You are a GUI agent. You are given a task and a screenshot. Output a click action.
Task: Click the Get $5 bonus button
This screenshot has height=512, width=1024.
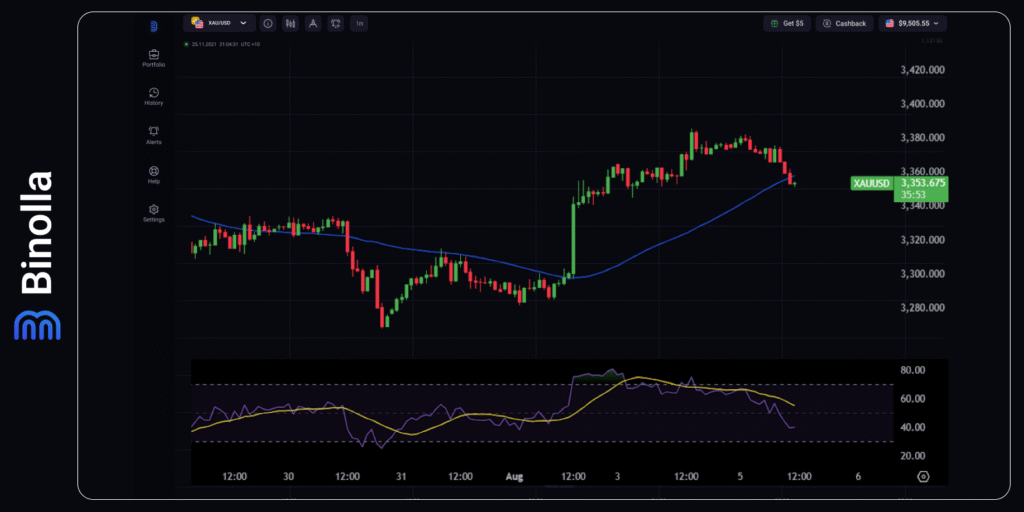point(787,23)
